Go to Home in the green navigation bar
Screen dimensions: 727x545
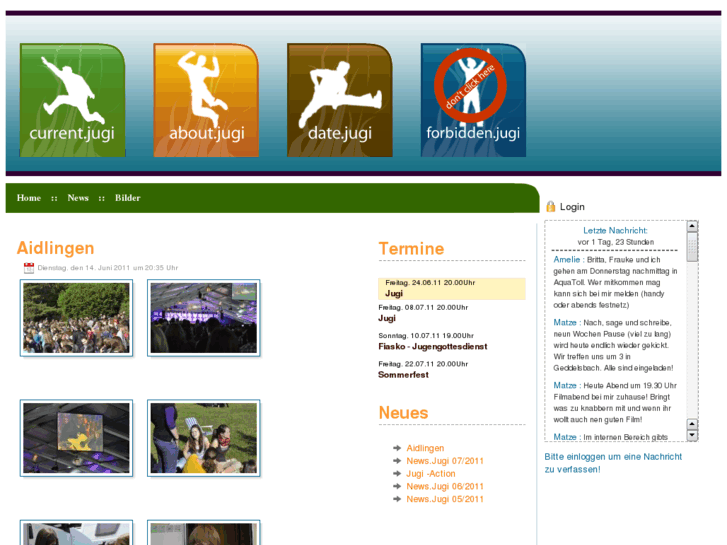29,198
